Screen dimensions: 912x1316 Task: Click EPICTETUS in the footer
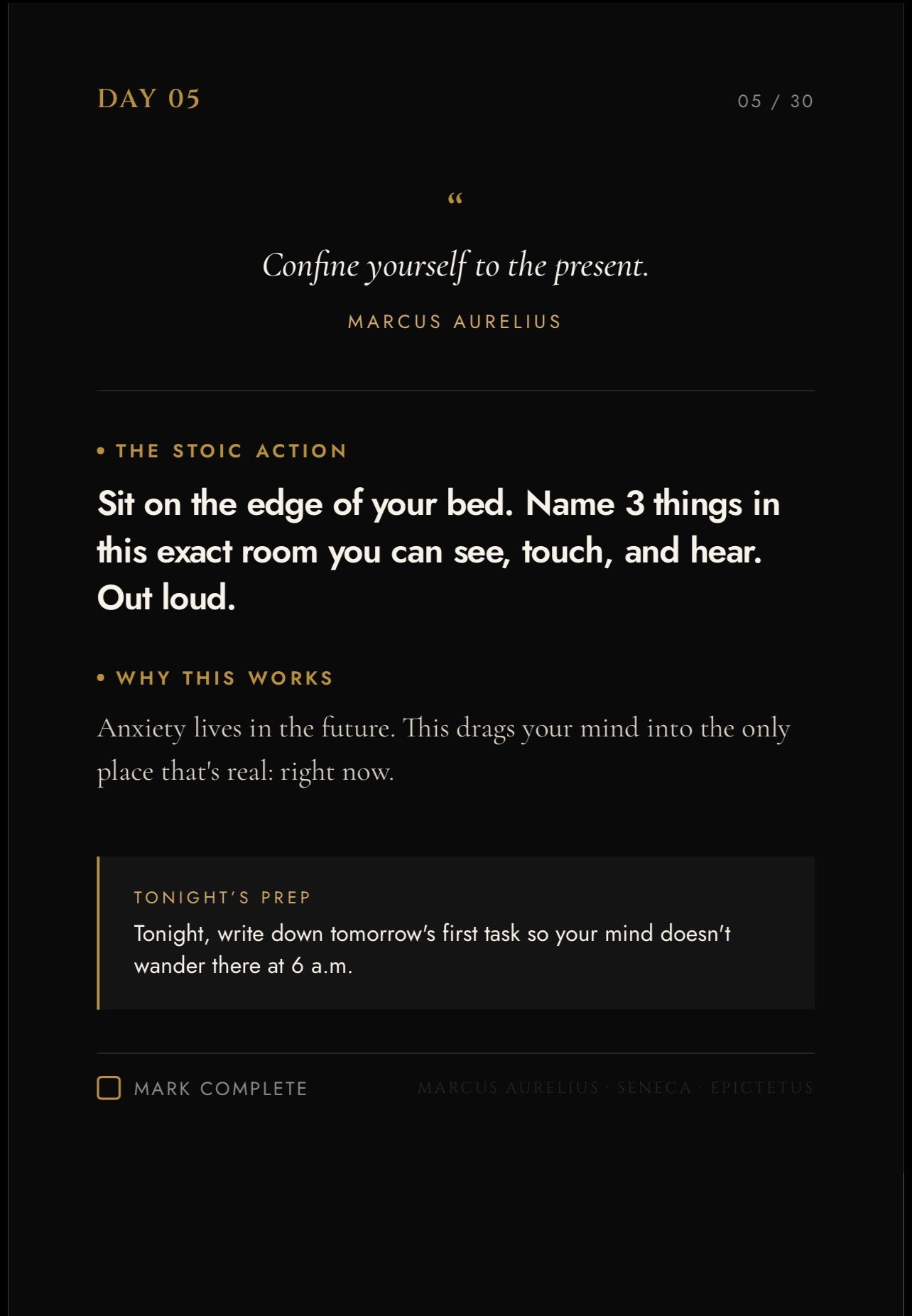point(762,1088)
